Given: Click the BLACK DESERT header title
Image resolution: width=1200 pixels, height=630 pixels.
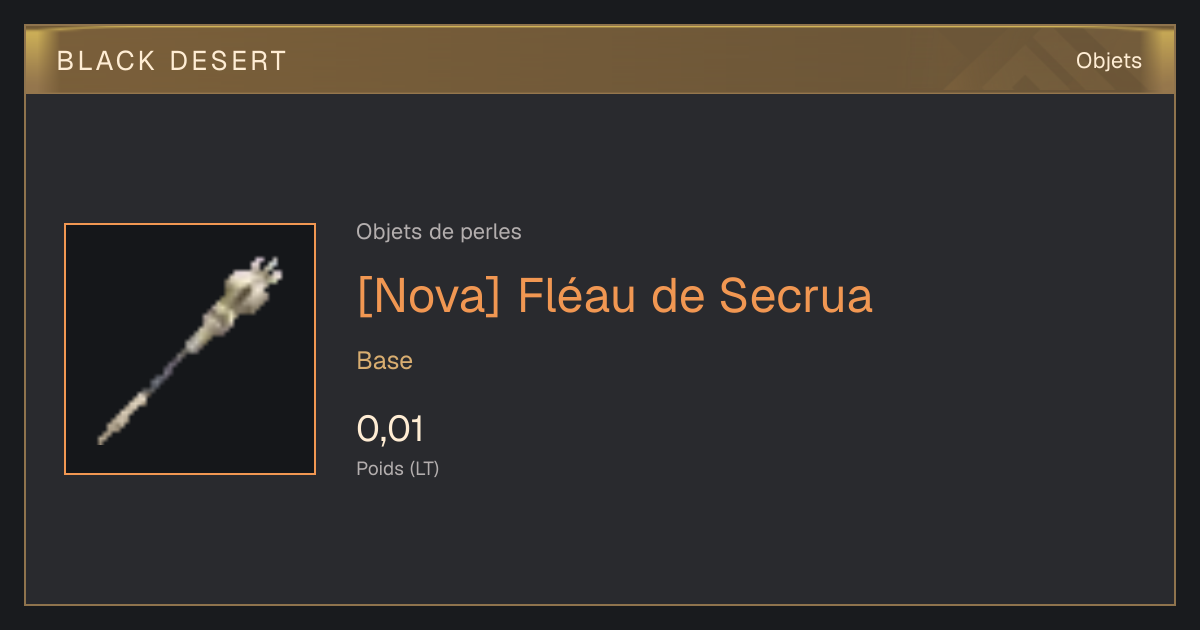Looking at the screenshot, I should 172,61.
